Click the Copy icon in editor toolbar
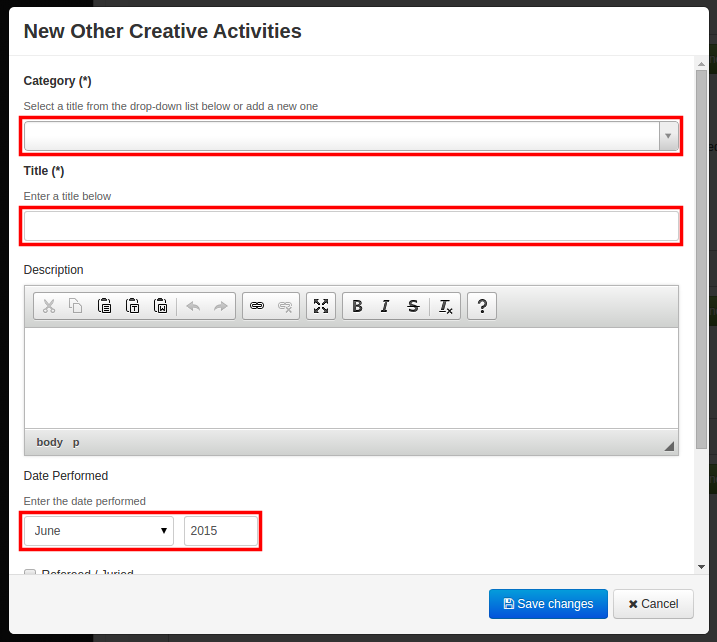Image resolution: width=717 pixels, height=642 pixels. [x=76, y=306]
